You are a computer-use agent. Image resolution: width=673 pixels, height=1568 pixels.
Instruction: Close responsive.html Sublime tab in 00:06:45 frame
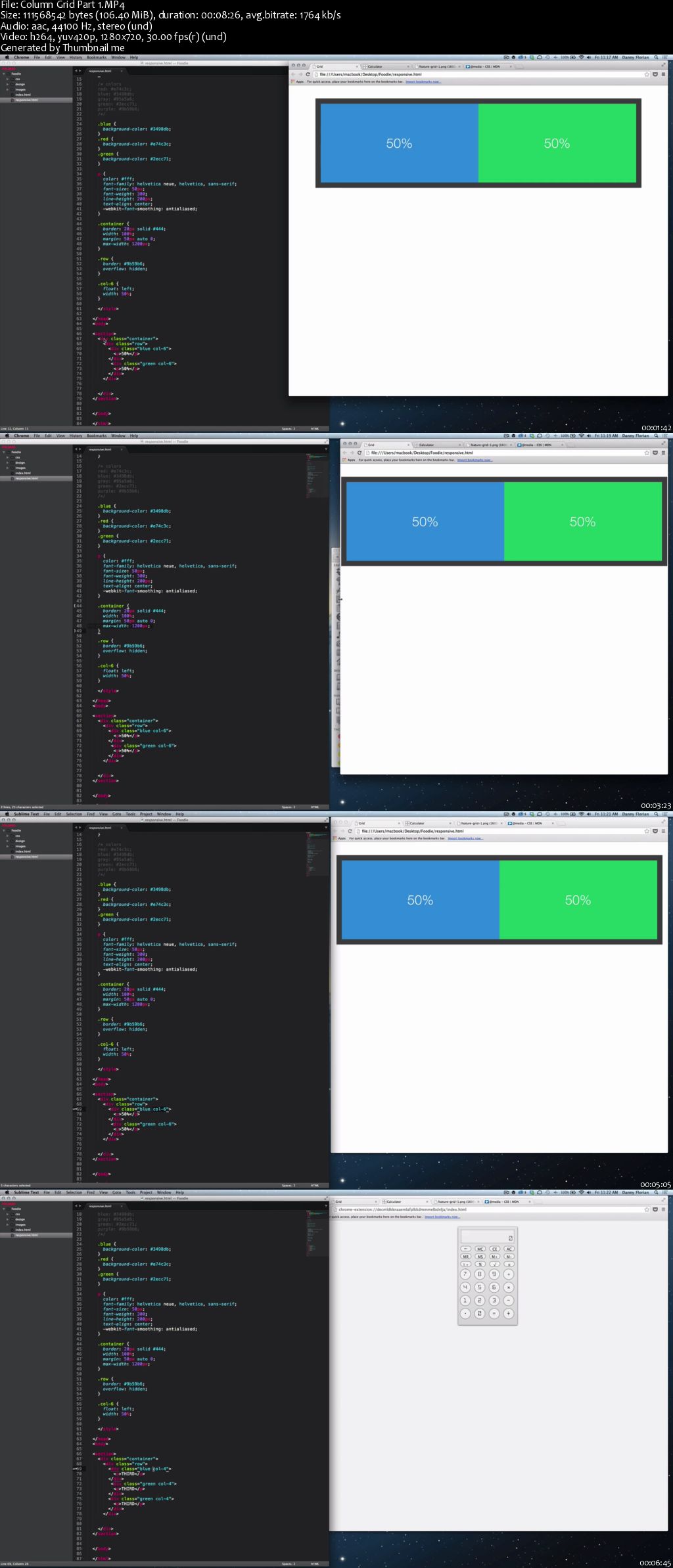click(x=122, y=1205)
